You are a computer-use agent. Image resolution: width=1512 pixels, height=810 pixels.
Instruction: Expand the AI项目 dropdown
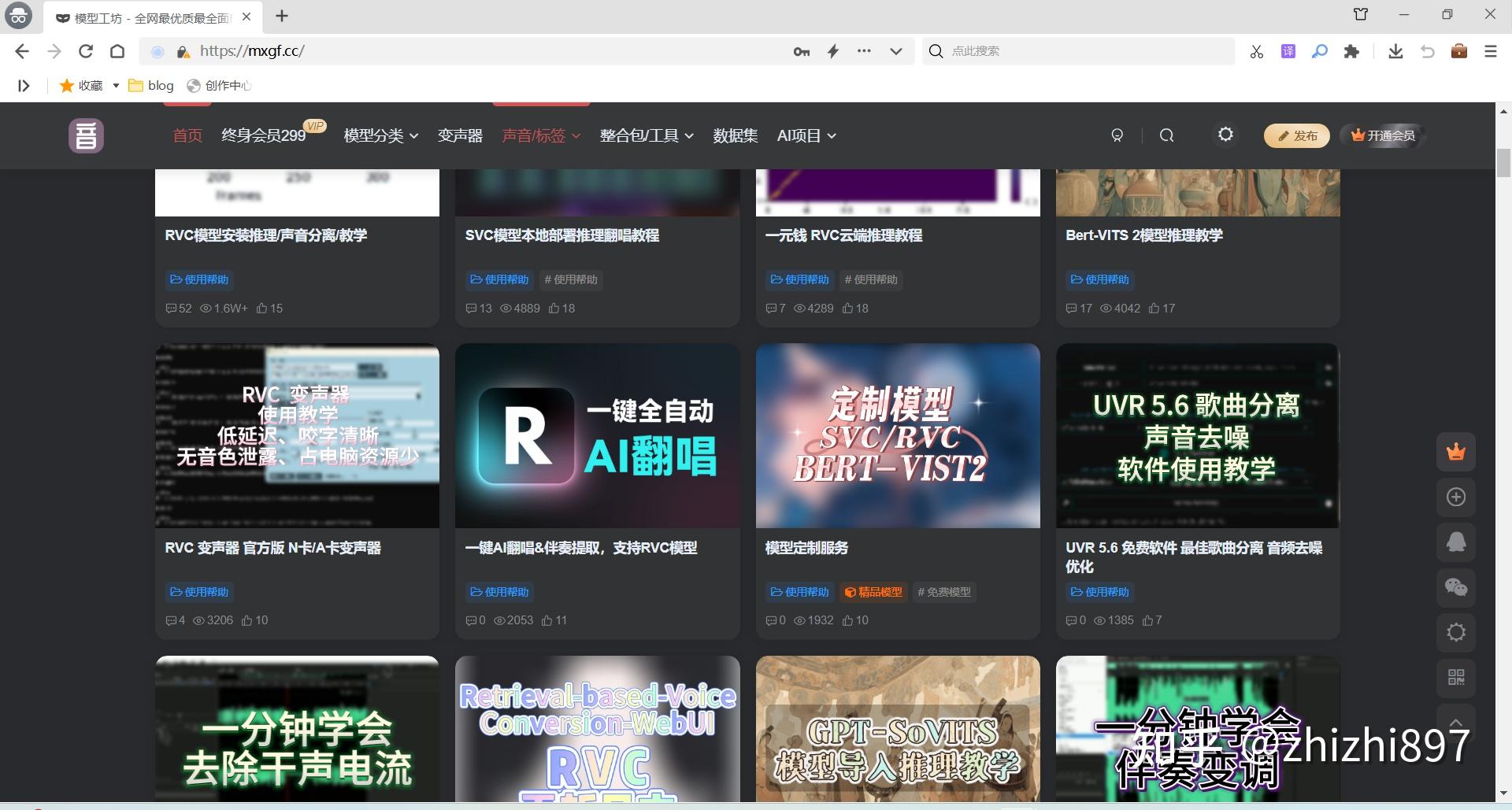pos(806,135)
